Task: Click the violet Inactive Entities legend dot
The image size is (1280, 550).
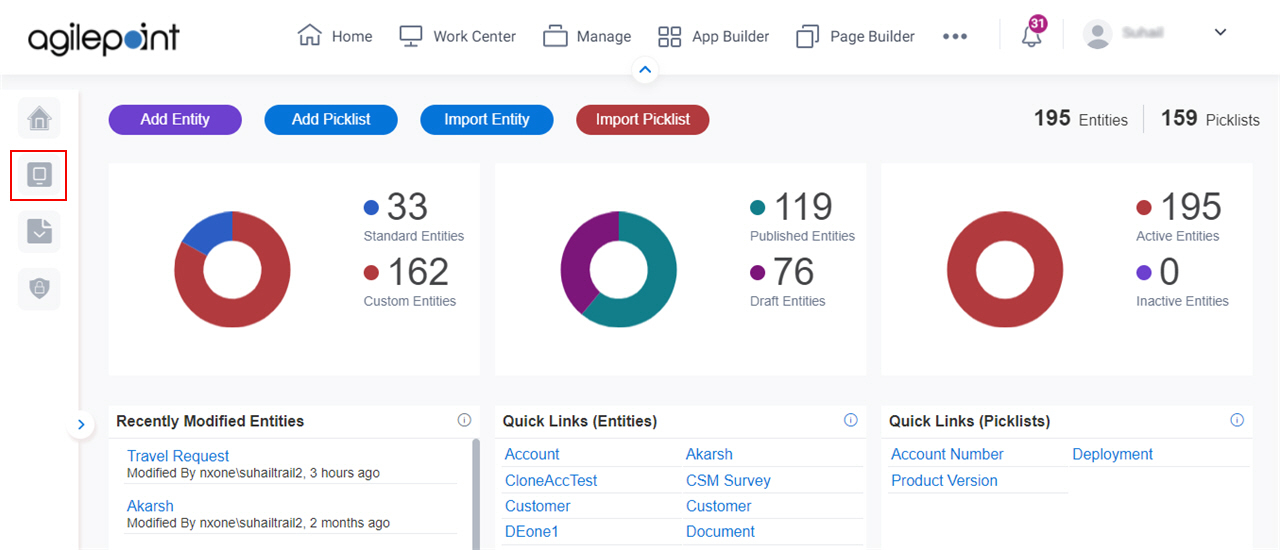Action: [x=1144, y=273]
